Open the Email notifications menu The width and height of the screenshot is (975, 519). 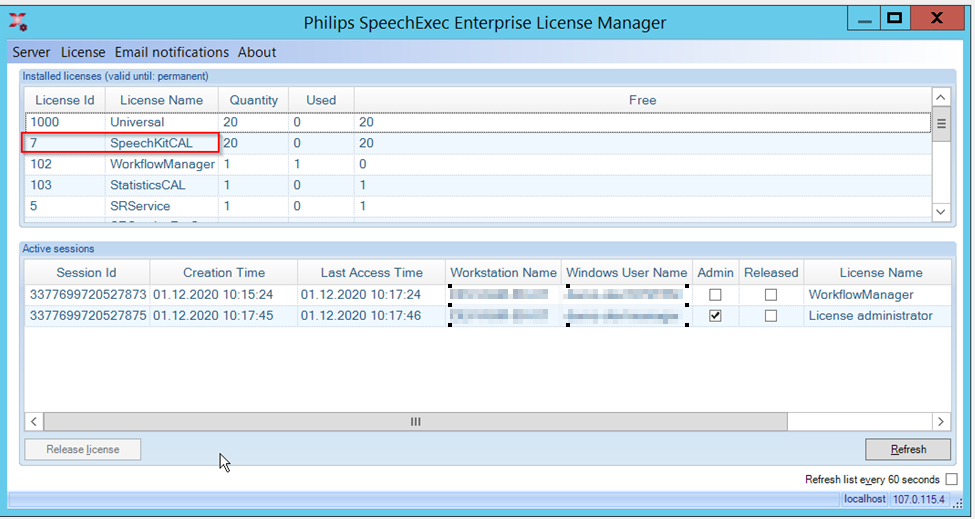172,52
